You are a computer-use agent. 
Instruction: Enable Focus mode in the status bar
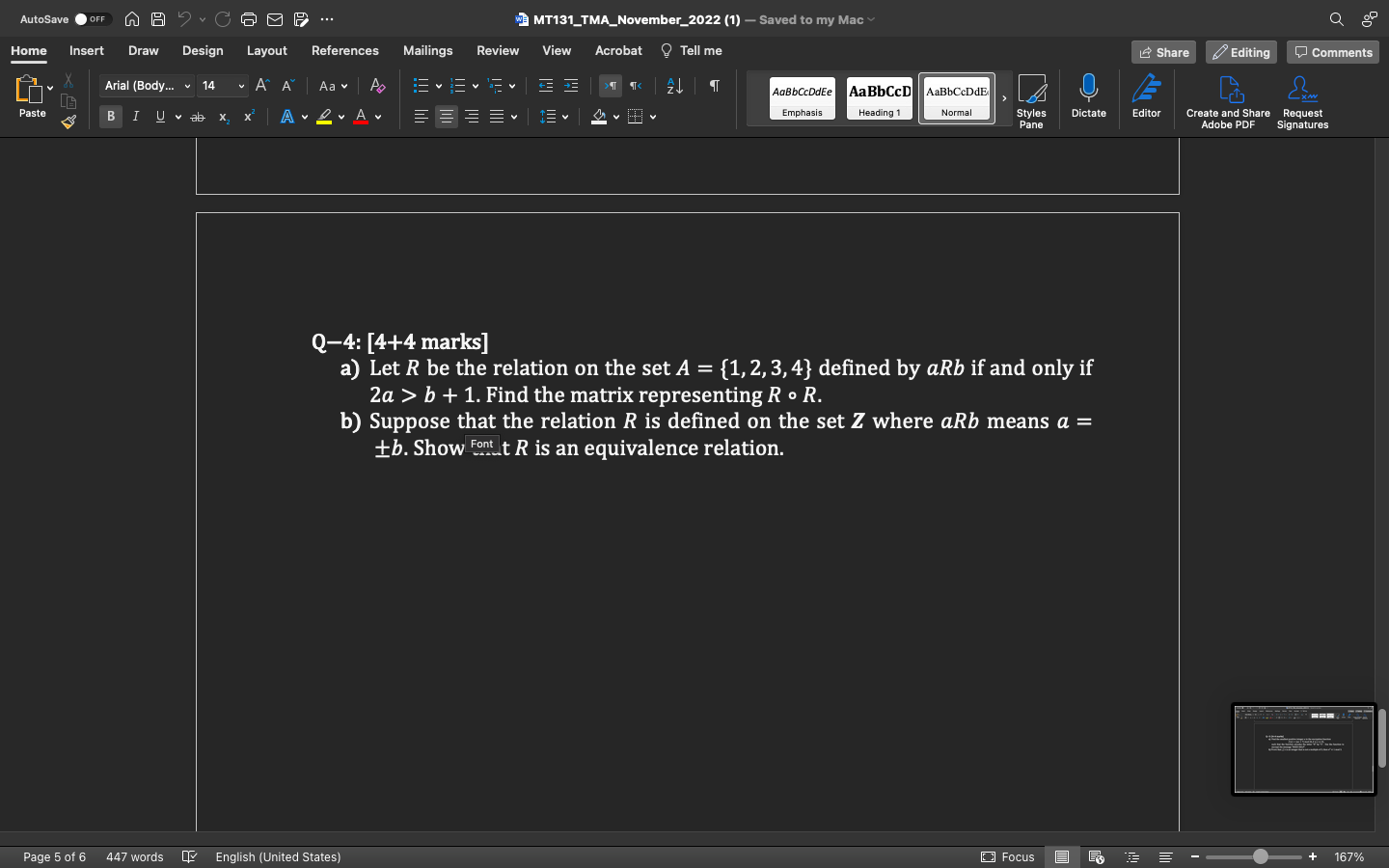(x=1008, y=856)
